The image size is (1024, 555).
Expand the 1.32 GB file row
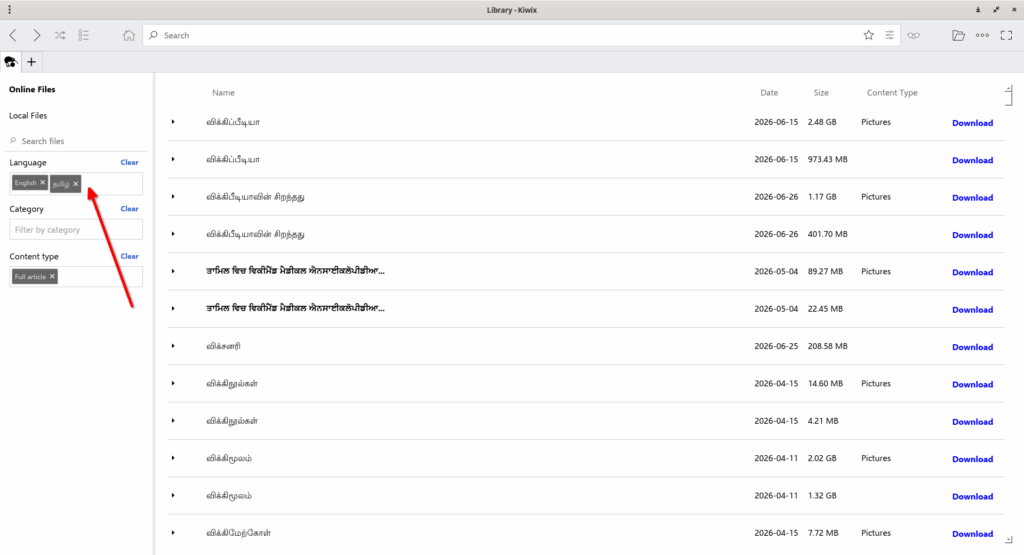point(173,495)
